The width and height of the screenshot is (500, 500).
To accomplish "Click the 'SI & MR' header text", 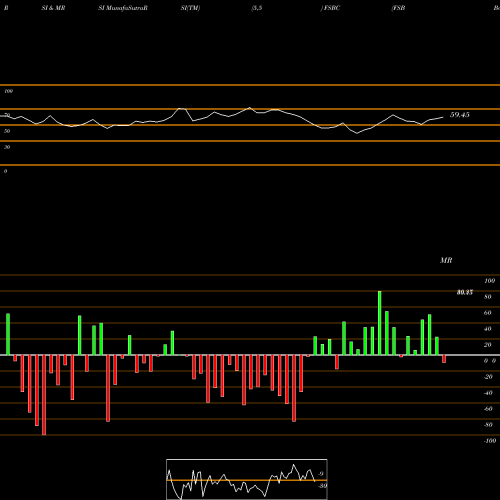I will [x=53, y=8].
